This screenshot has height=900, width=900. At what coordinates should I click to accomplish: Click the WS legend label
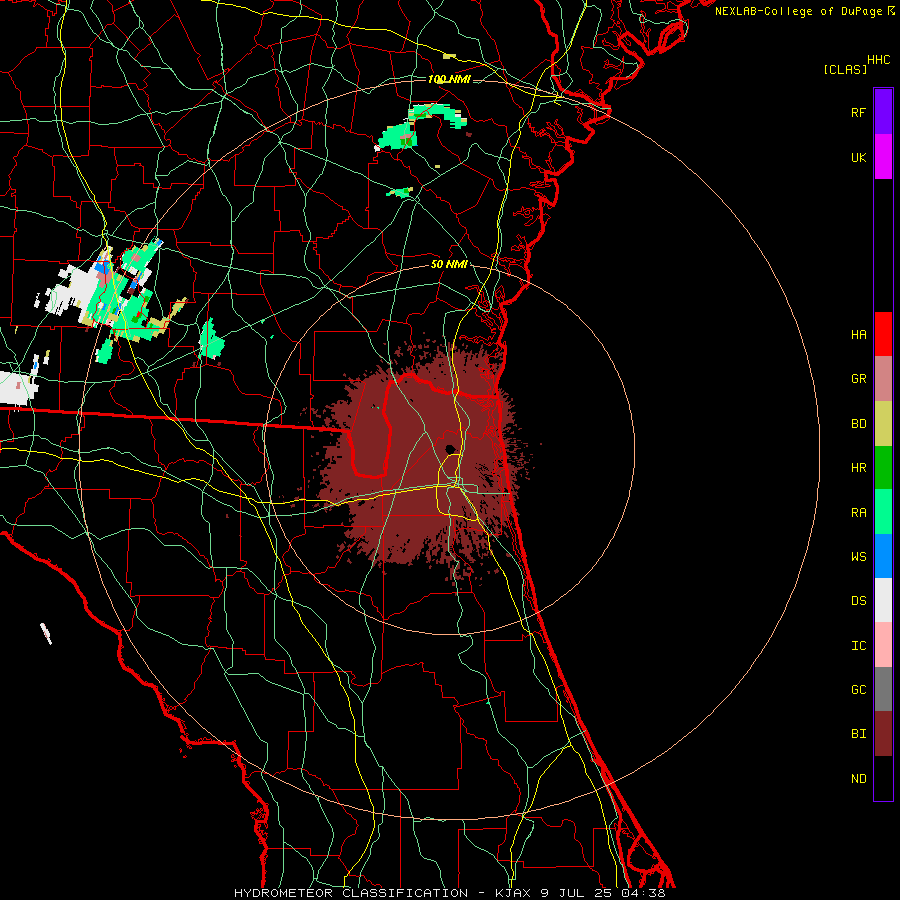click(858, 557)
